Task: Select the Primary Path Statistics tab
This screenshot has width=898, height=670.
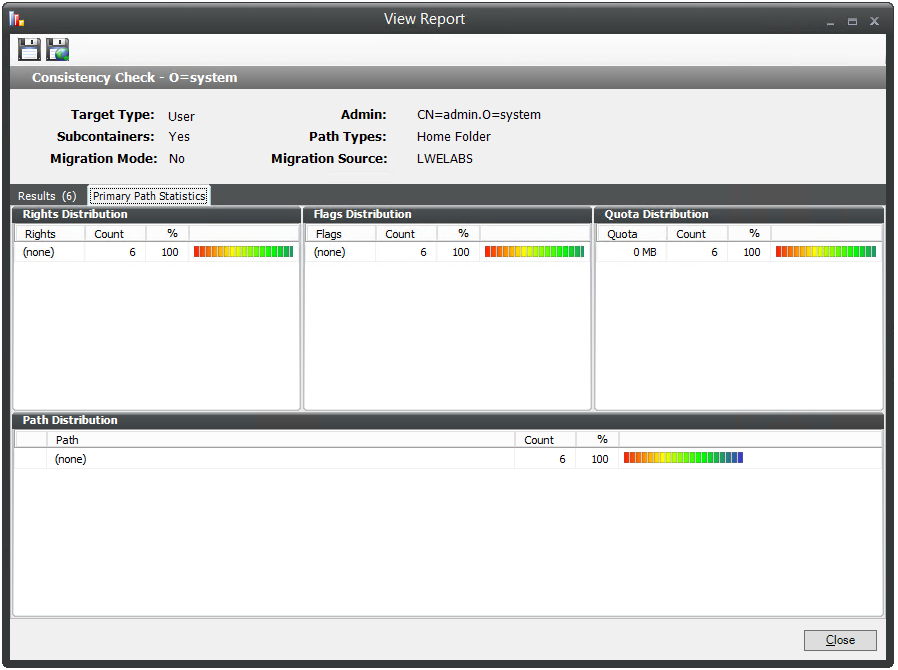Action: [149, 196]
